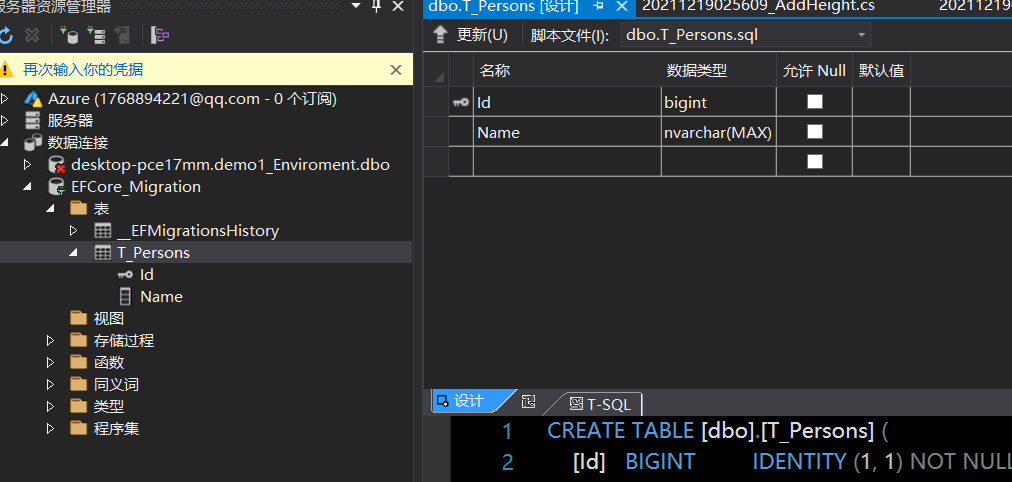Toggle Allow Null for Name row
1012x482 pixels.
tap(815, 131)
